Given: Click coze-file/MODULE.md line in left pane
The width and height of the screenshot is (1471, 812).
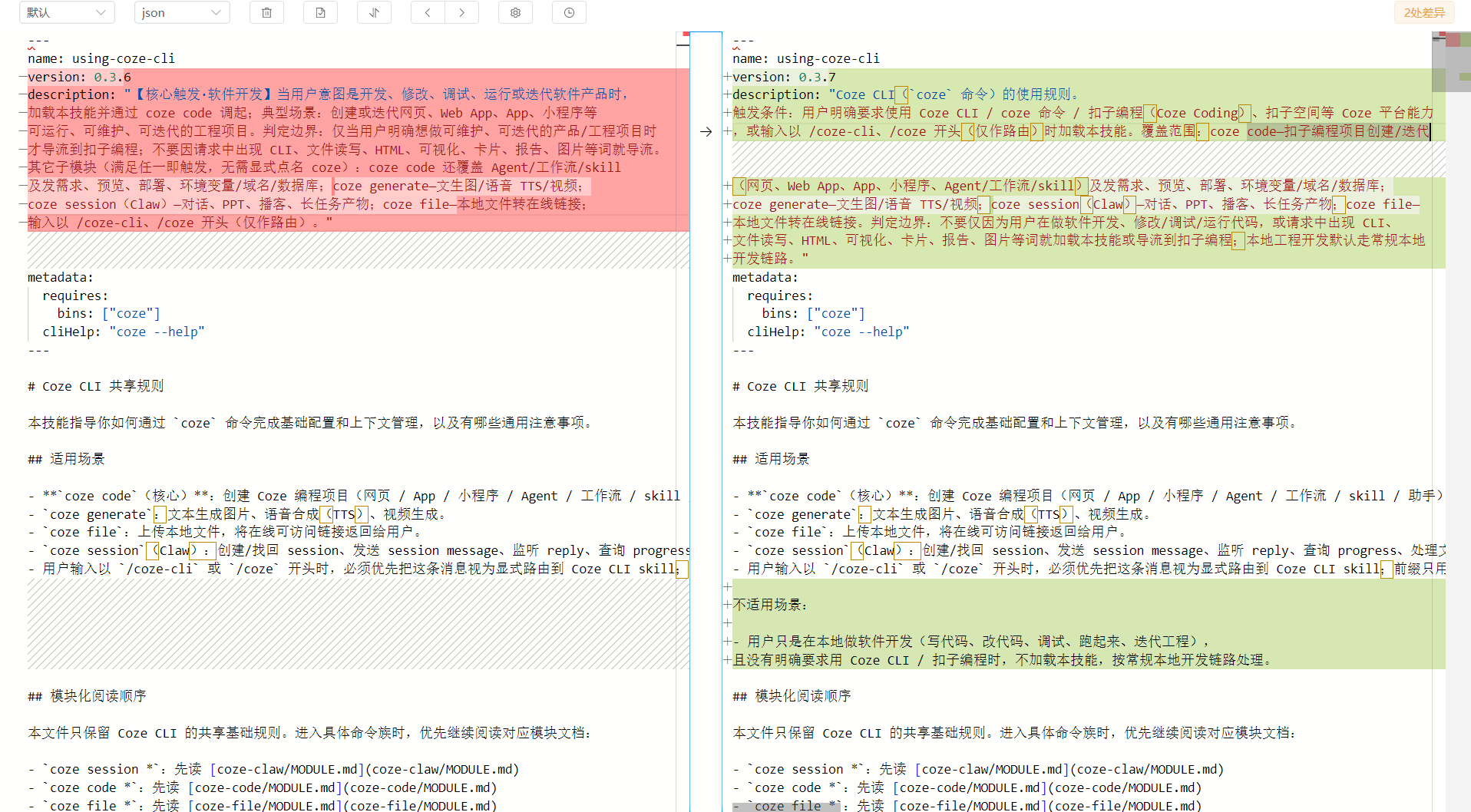Looking at the screenshot, I should (x=263, y=805).
